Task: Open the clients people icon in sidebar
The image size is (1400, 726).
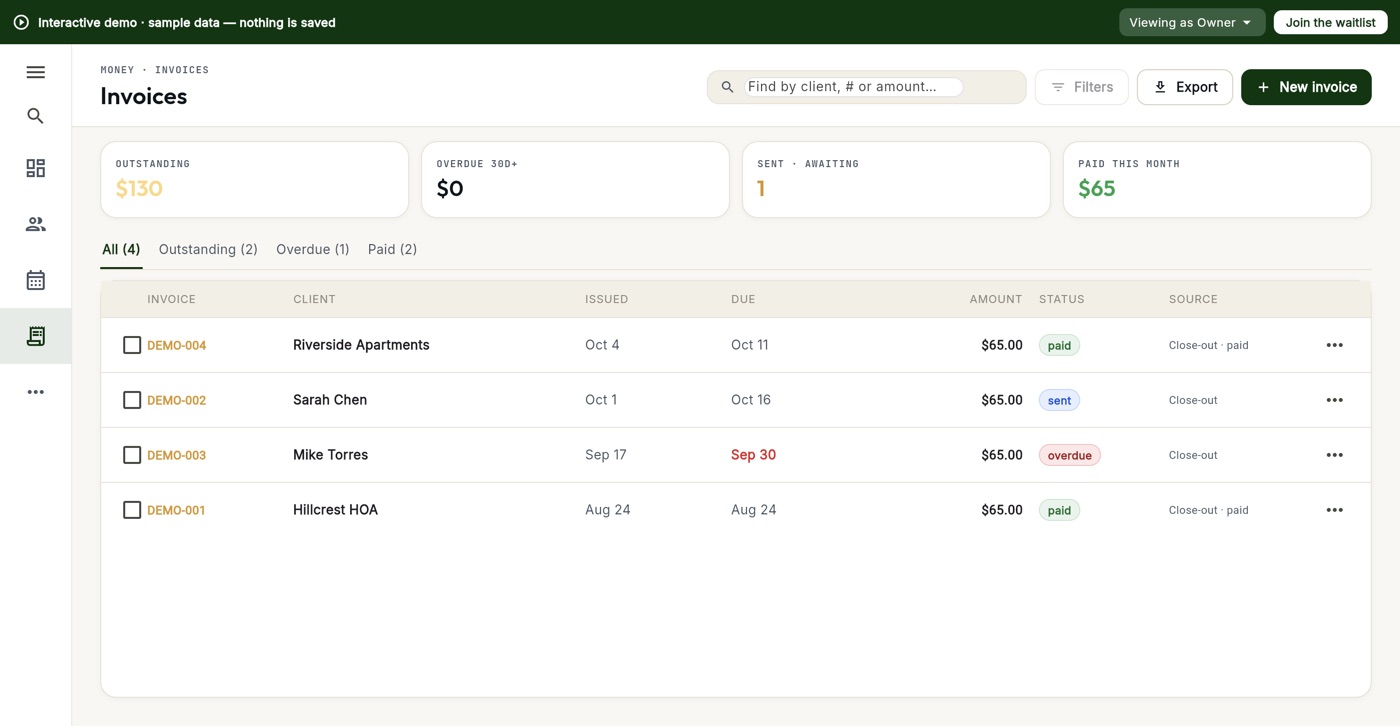Action: (36, 224)
